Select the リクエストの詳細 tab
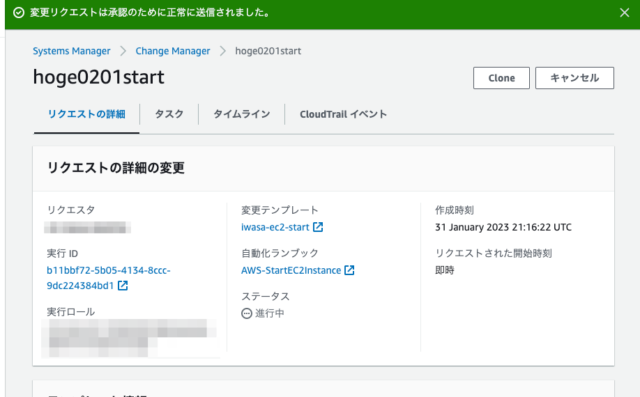The height and width of the screenshot is (397, 640). tap(87, 114)
